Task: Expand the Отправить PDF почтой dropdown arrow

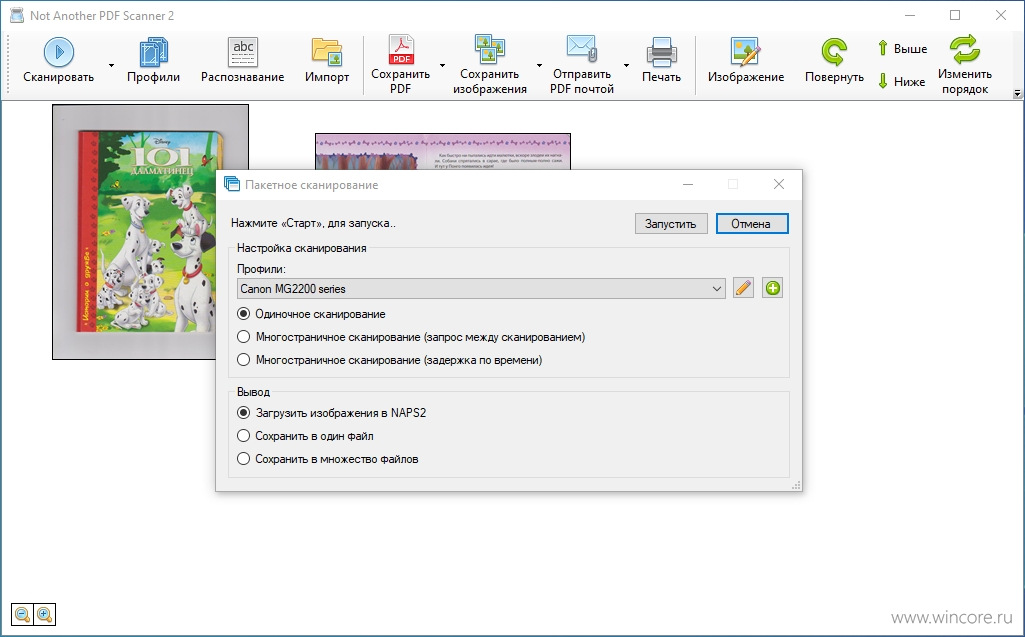Action: [x=626, y=65]
